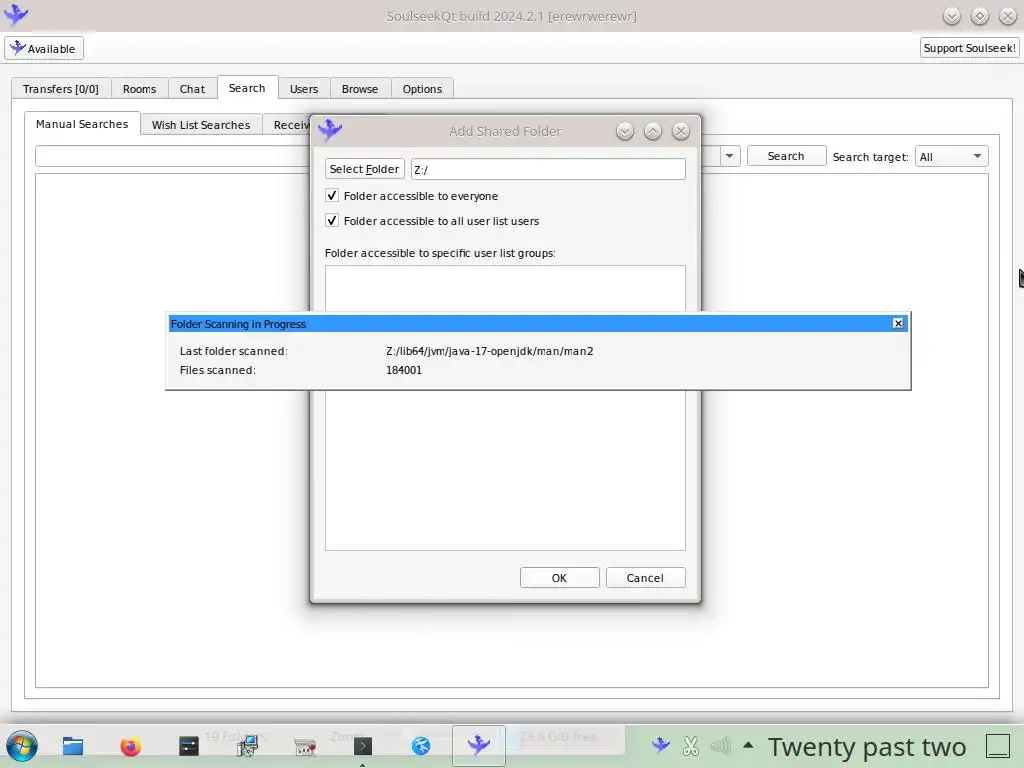
Task: Confirm with OK in Add Shared Folder
Action: pyautogui.click(x=560, y=578)
